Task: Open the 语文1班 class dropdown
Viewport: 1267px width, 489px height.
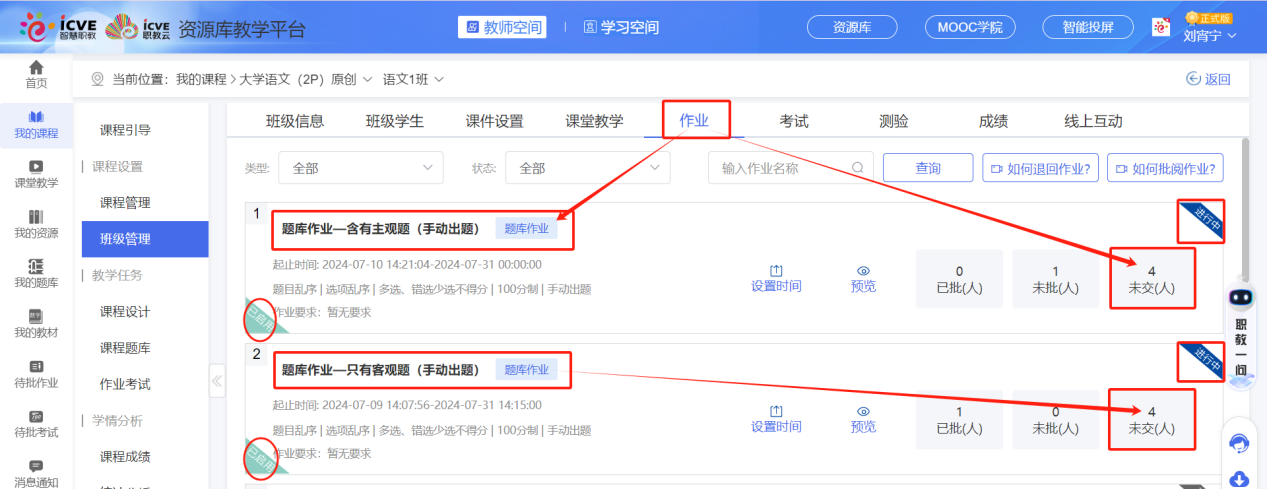Action: pos(414,79)
